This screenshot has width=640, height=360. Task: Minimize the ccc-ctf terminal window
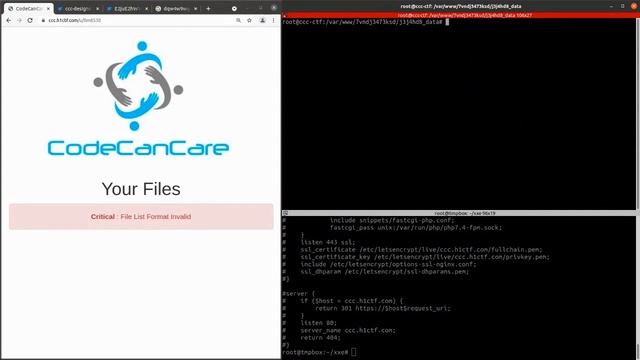click(x=611, y=6)
